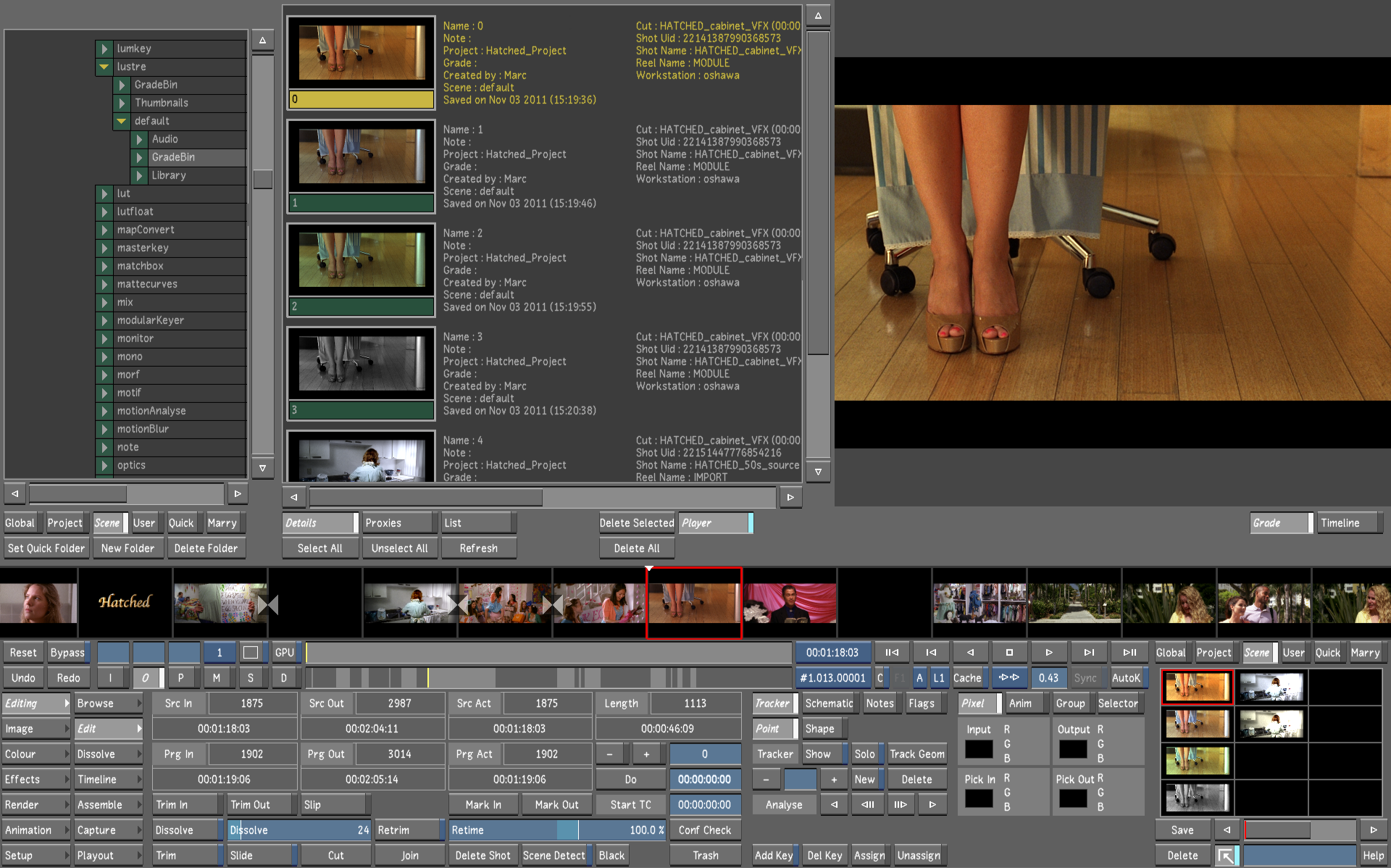1391x868 pixels.
Task: Click the stop playback button
Action: coord(1009,652)
